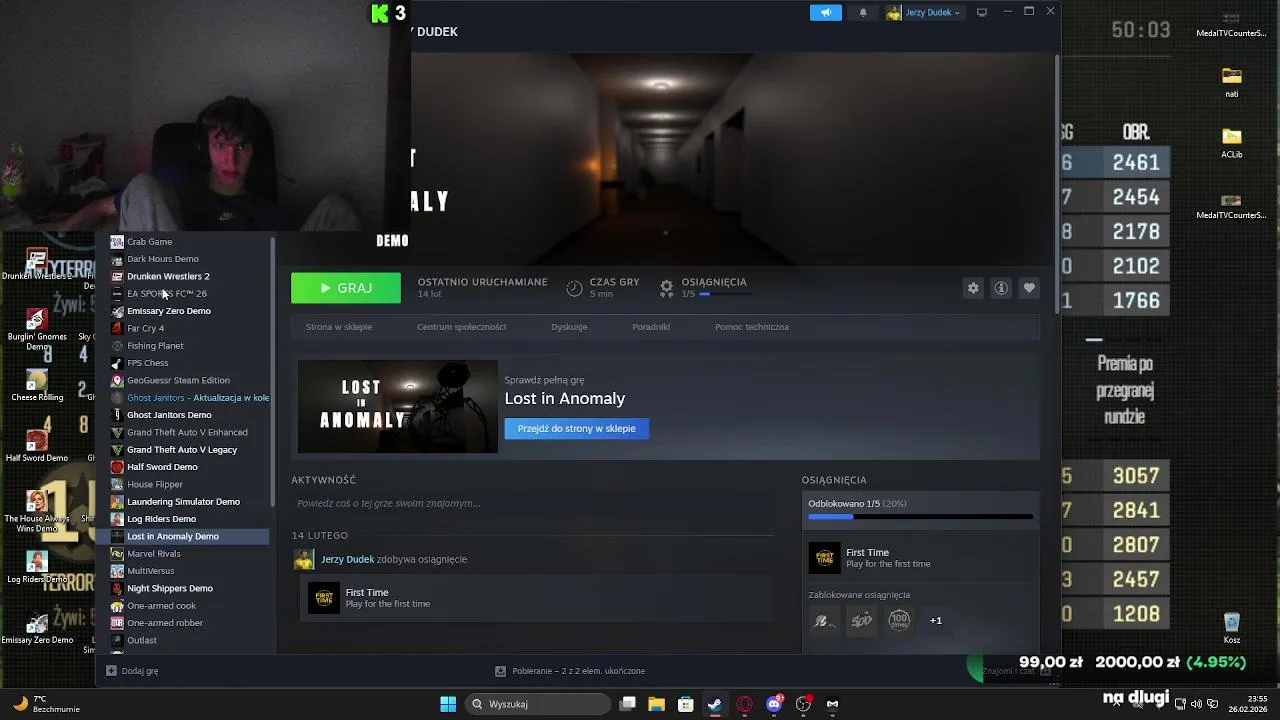Click the activity status input field
1280x720 pixels.
pyautogui.click(x=532, y=503)
